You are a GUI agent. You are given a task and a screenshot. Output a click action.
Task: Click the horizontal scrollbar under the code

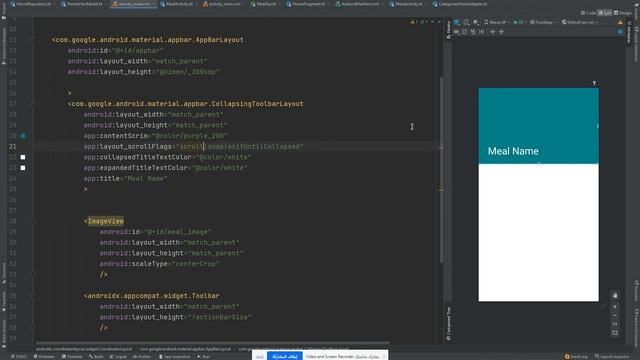coord(212,343)
